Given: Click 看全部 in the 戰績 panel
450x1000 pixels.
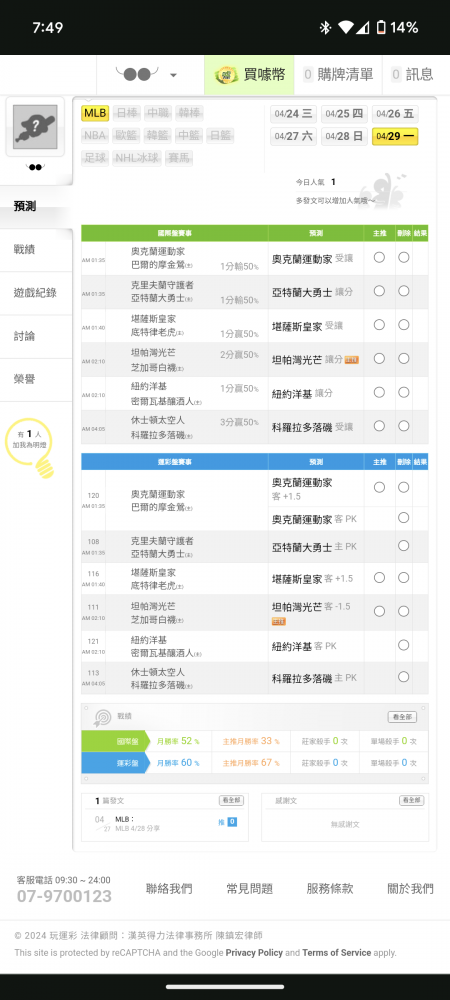Looking at the screenshot, I should pos(402,717).
